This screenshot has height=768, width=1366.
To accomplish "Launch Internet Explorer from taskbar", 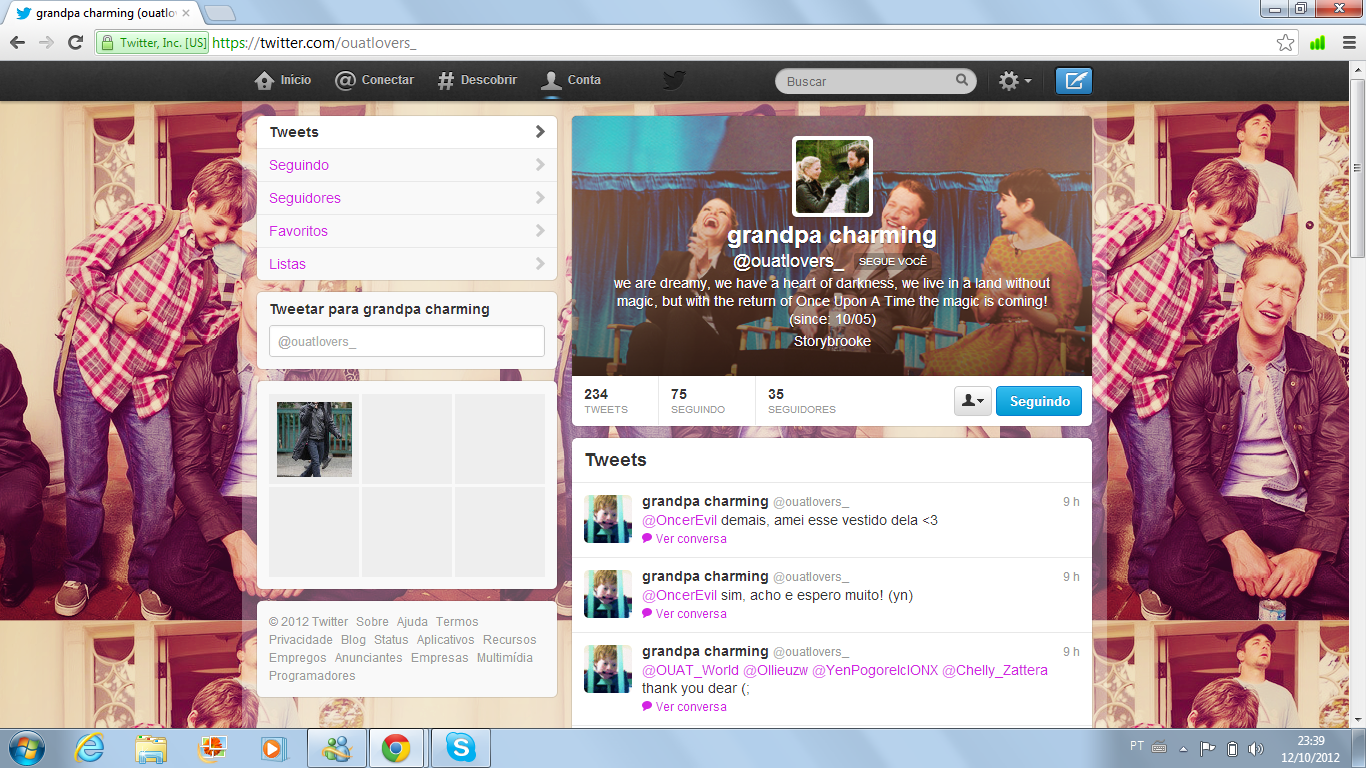I will [x=90, y=748].
